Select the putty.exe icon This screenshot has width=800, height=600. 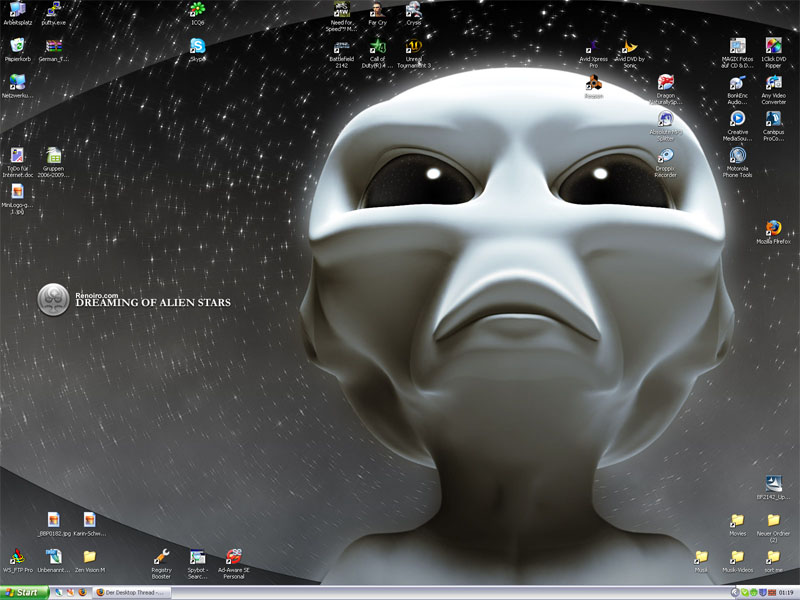[53, 10]
